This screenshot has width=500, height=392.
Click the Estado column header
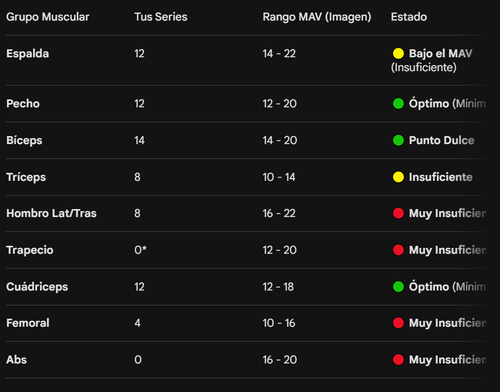click(x=409, y=17)
